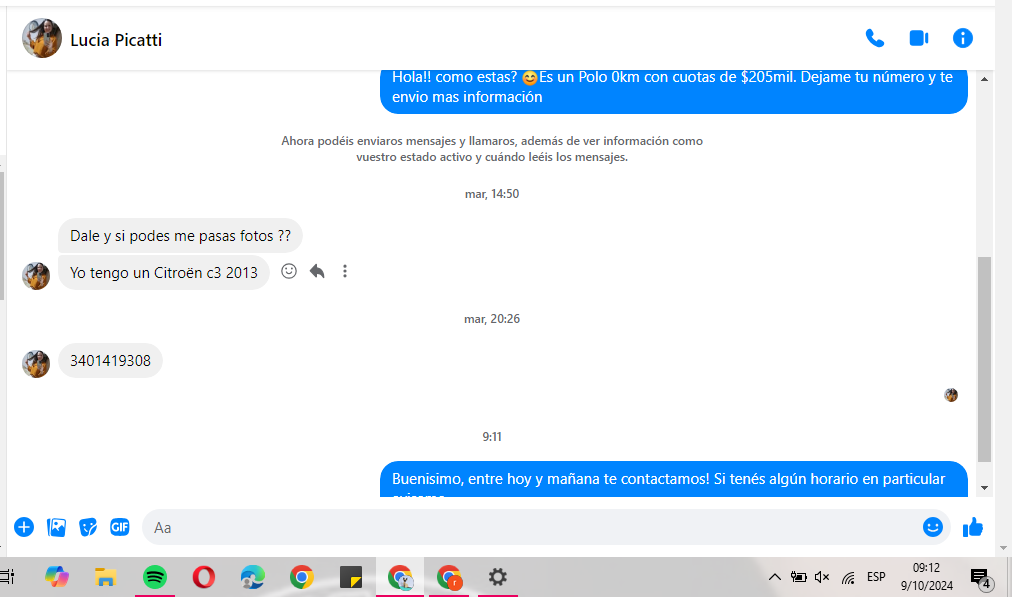The width and height of the screenshot is (1012, 597).
Task: Reply to the Citroën c3 2013 message
Action: tap(317, 271)
